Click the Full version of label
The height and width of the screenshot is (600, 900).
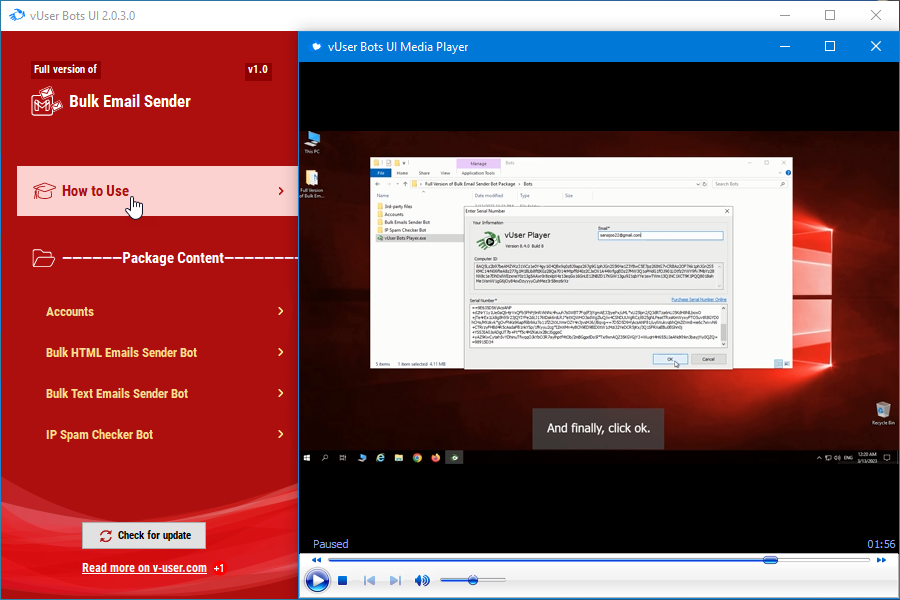[x=65, y=69]
